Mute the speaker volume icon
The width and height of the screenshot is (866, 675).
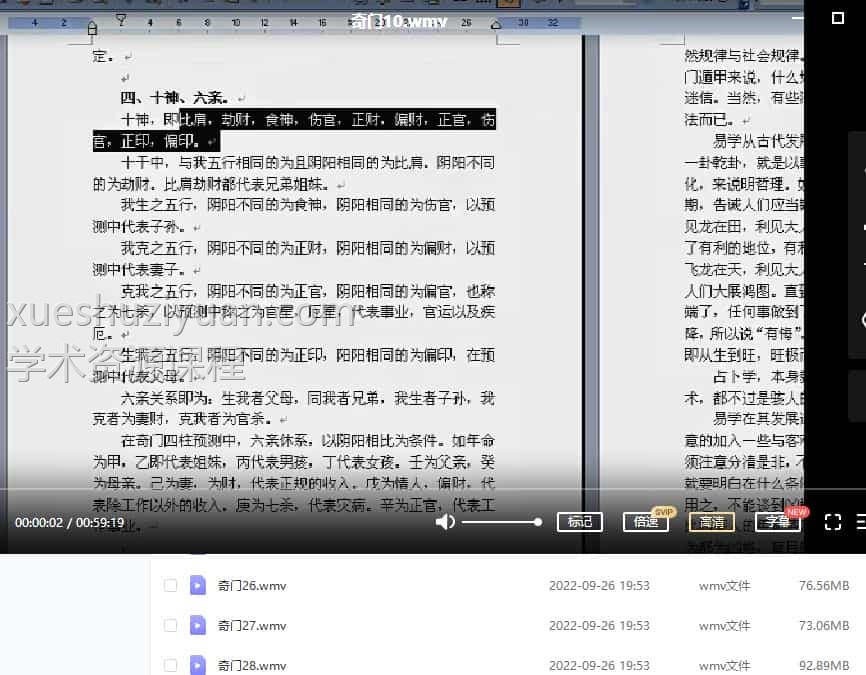pos(444,521)
